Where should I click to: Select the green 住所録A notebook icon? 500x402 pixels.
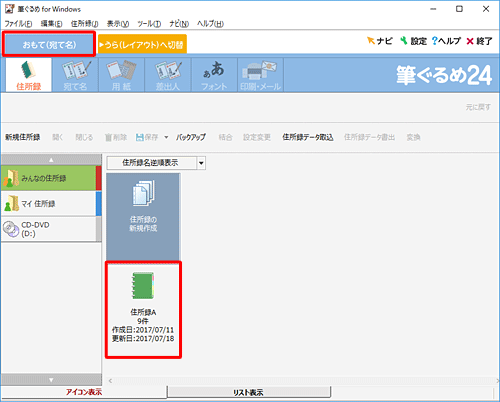pos(143,286)
